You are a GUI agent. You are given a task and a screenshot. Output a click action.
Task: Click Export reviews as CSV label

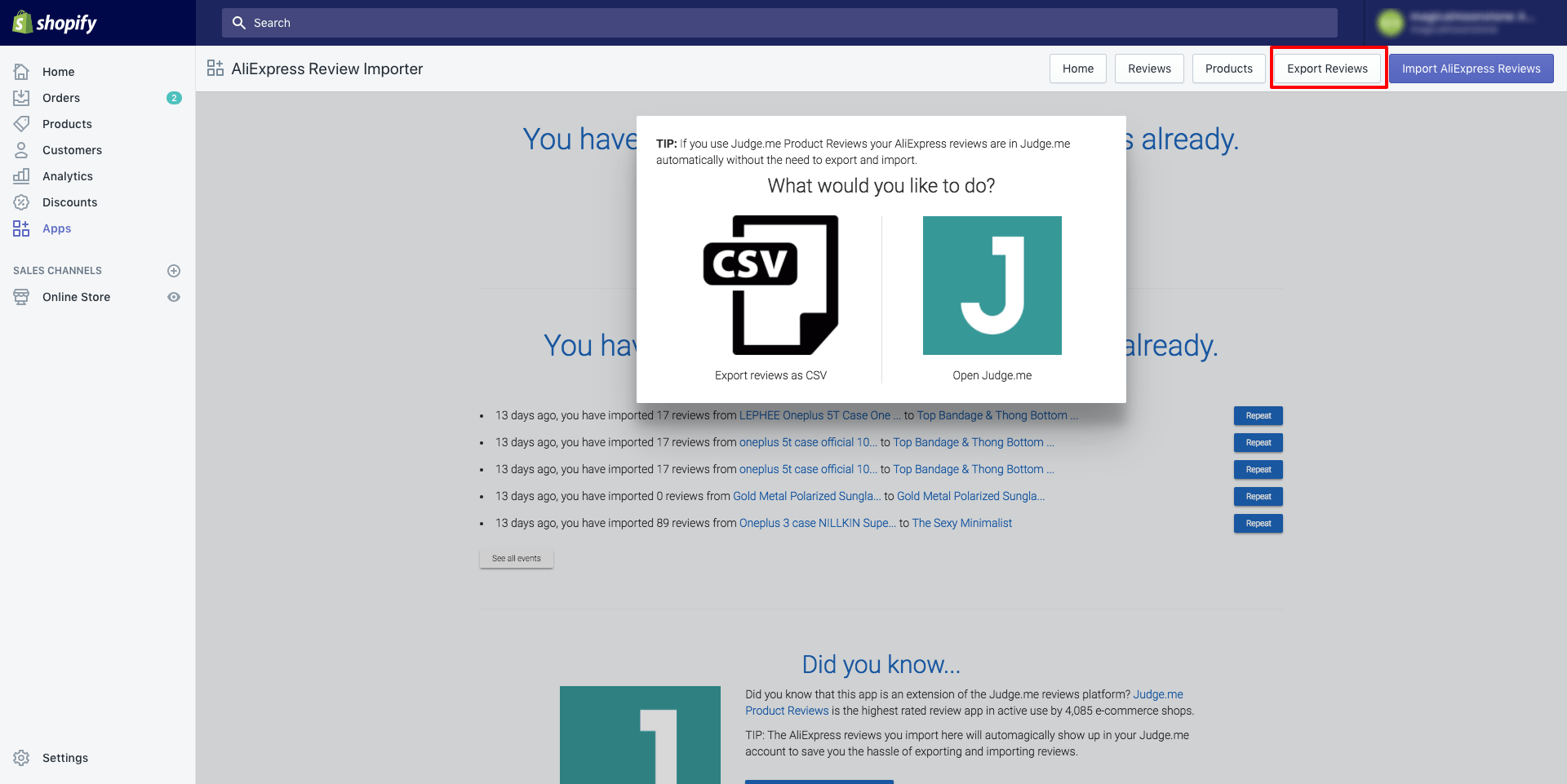point(770,375)
